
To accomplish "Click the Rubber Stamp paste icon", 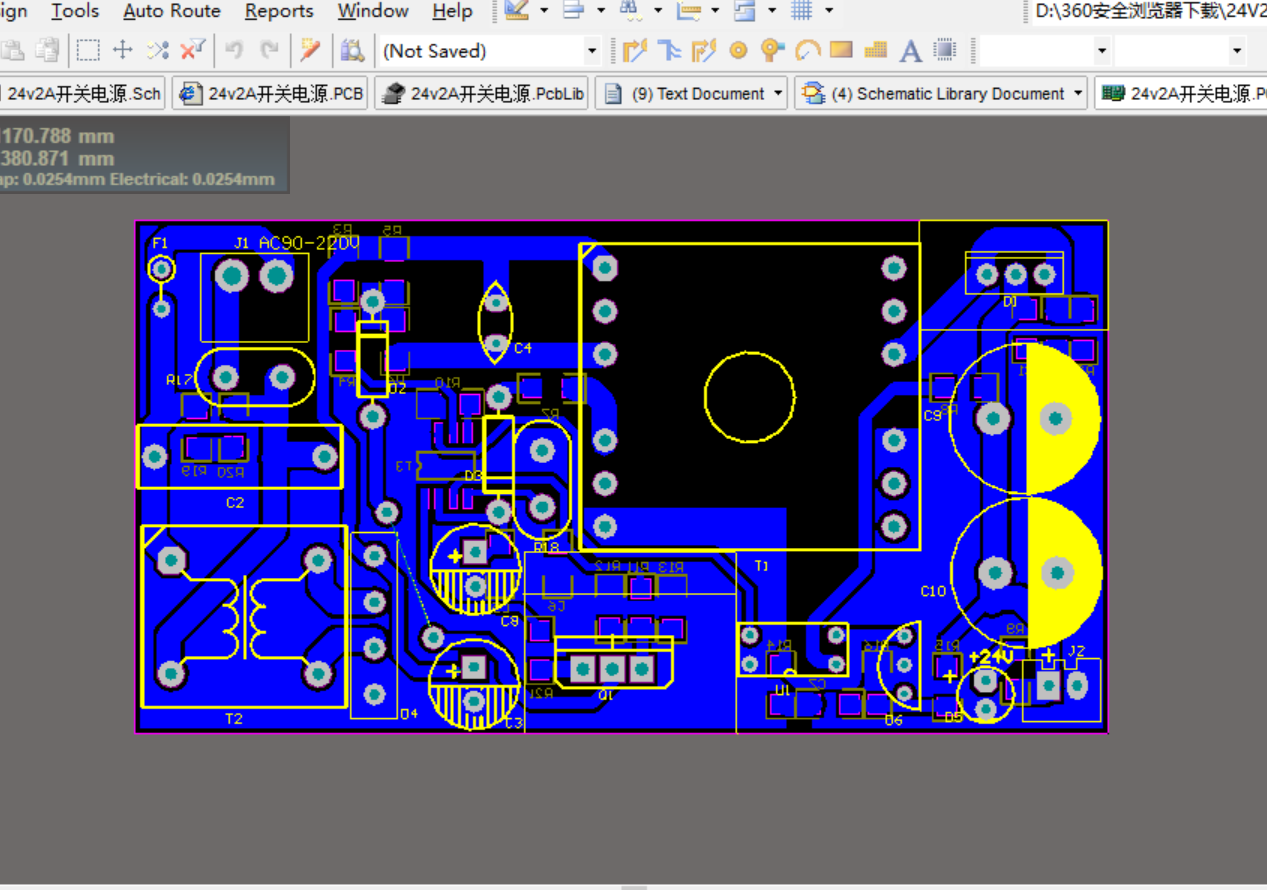I will pyautogui.click(x=47, y=50).
